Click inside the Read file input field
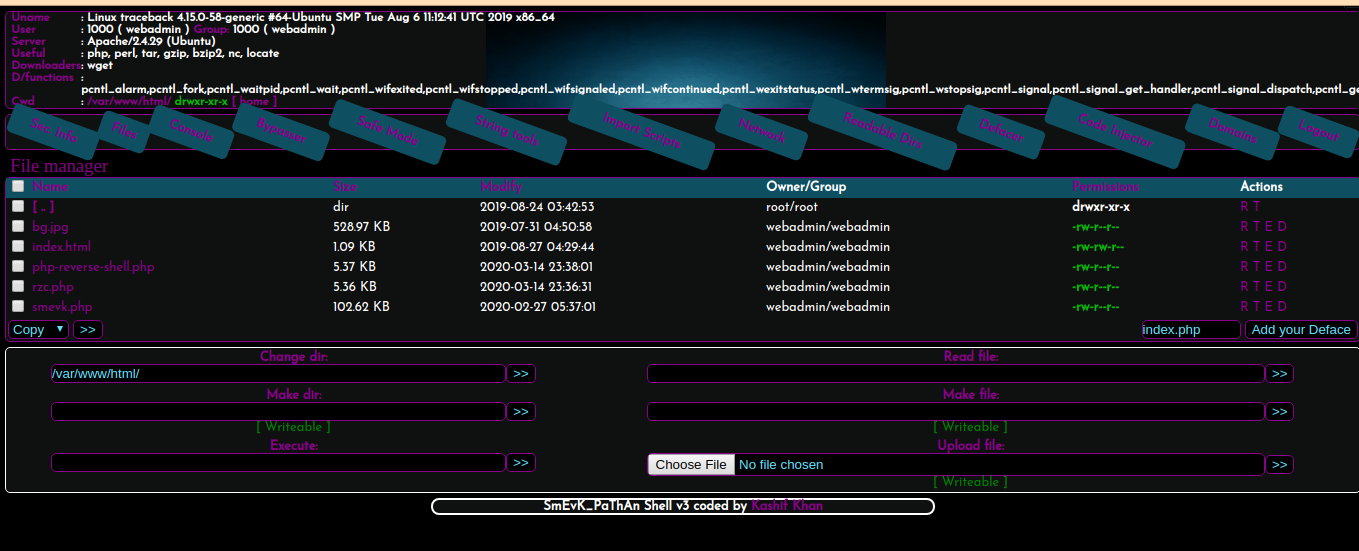 955,374
